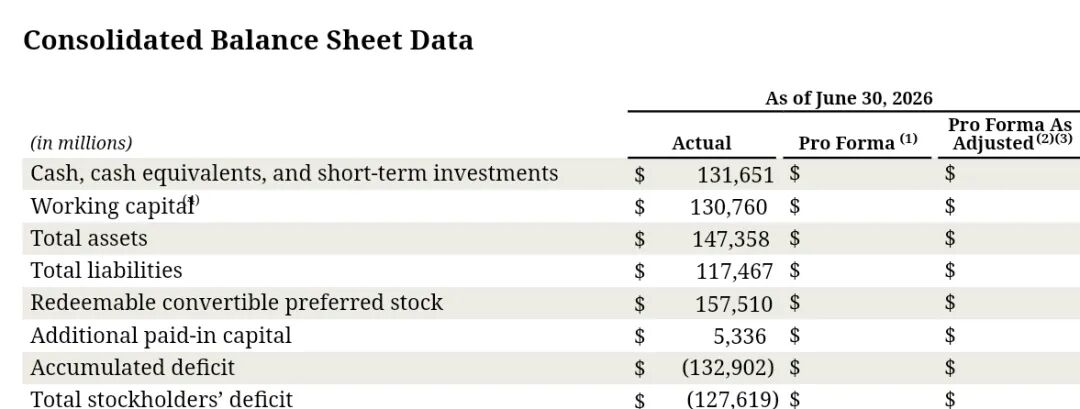Click the Pro Forma column header
The width and height of the screenshot is (1080, 409).
[858, 143]
